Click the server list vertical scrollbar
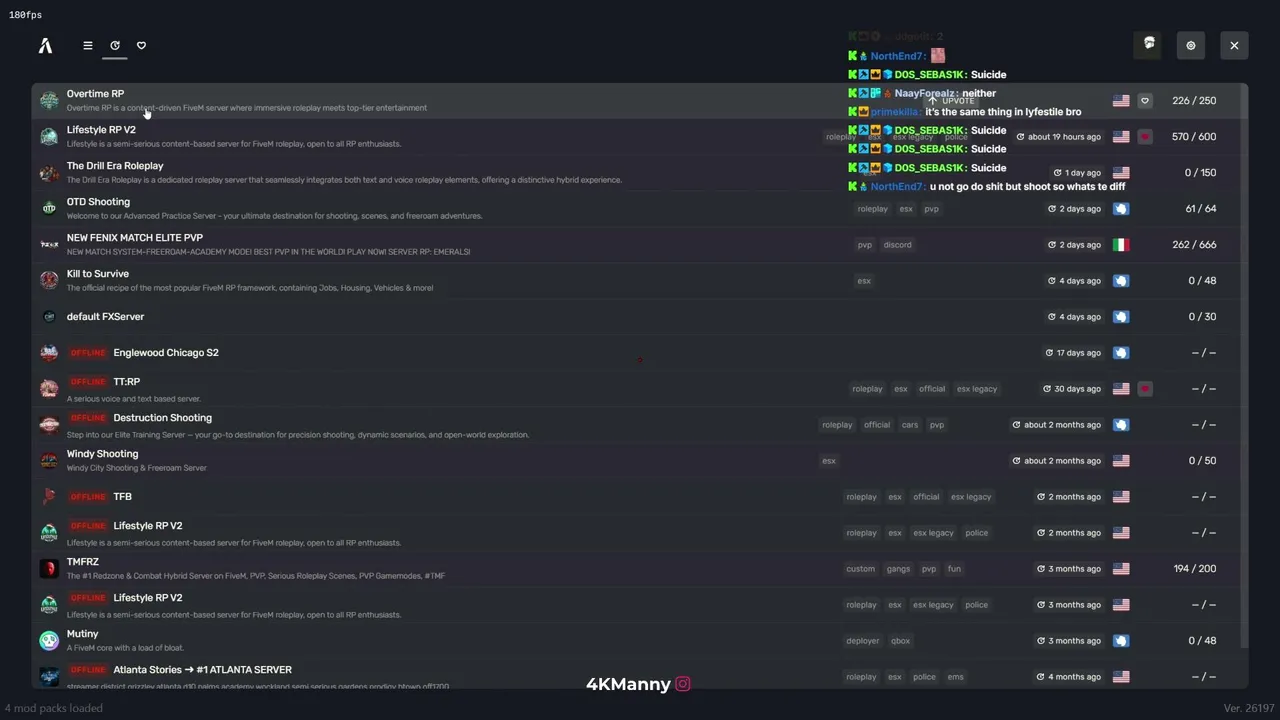The image size is (1280, 720). click(x=1245, y=366)
